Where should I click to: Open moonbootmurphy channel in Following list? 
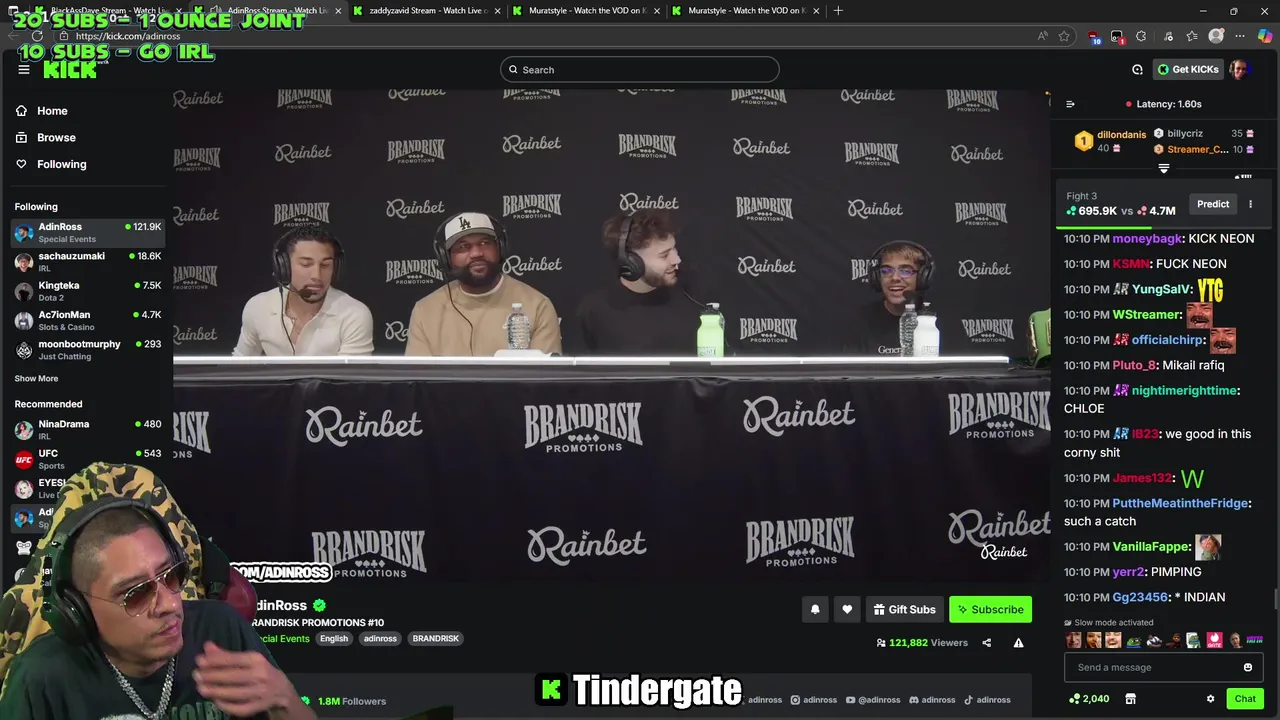(x=88, y=349)
